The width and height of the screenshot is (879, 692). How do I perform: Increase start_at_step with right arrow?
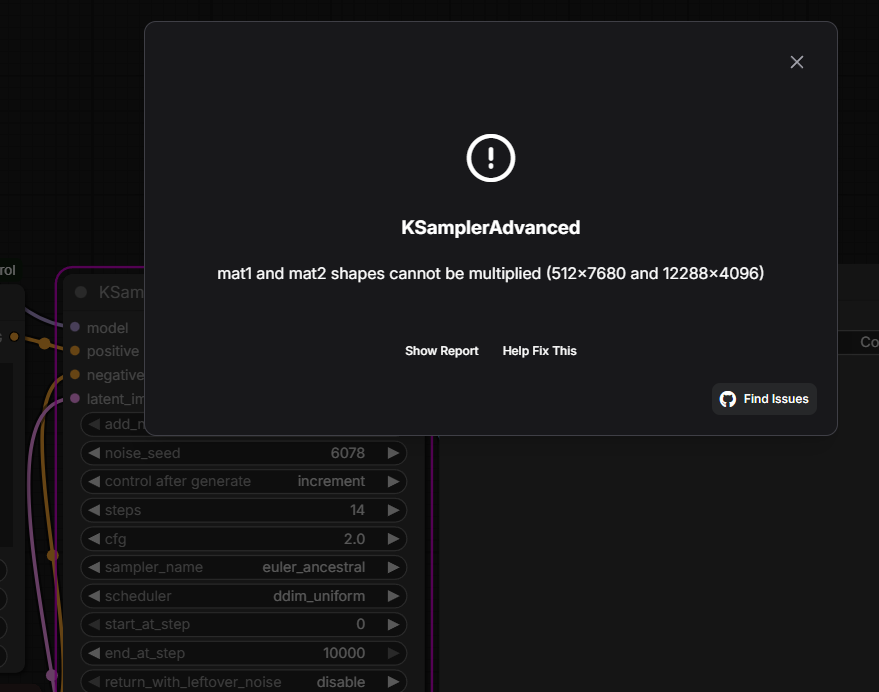(x=393, y=624)
